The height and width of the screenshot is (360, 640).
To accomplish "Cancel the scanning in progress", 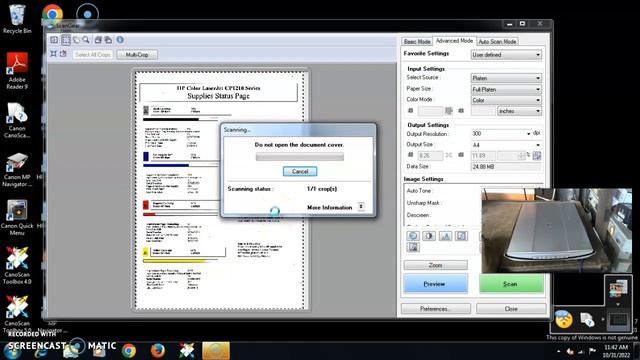I will (x=300, y=171).
